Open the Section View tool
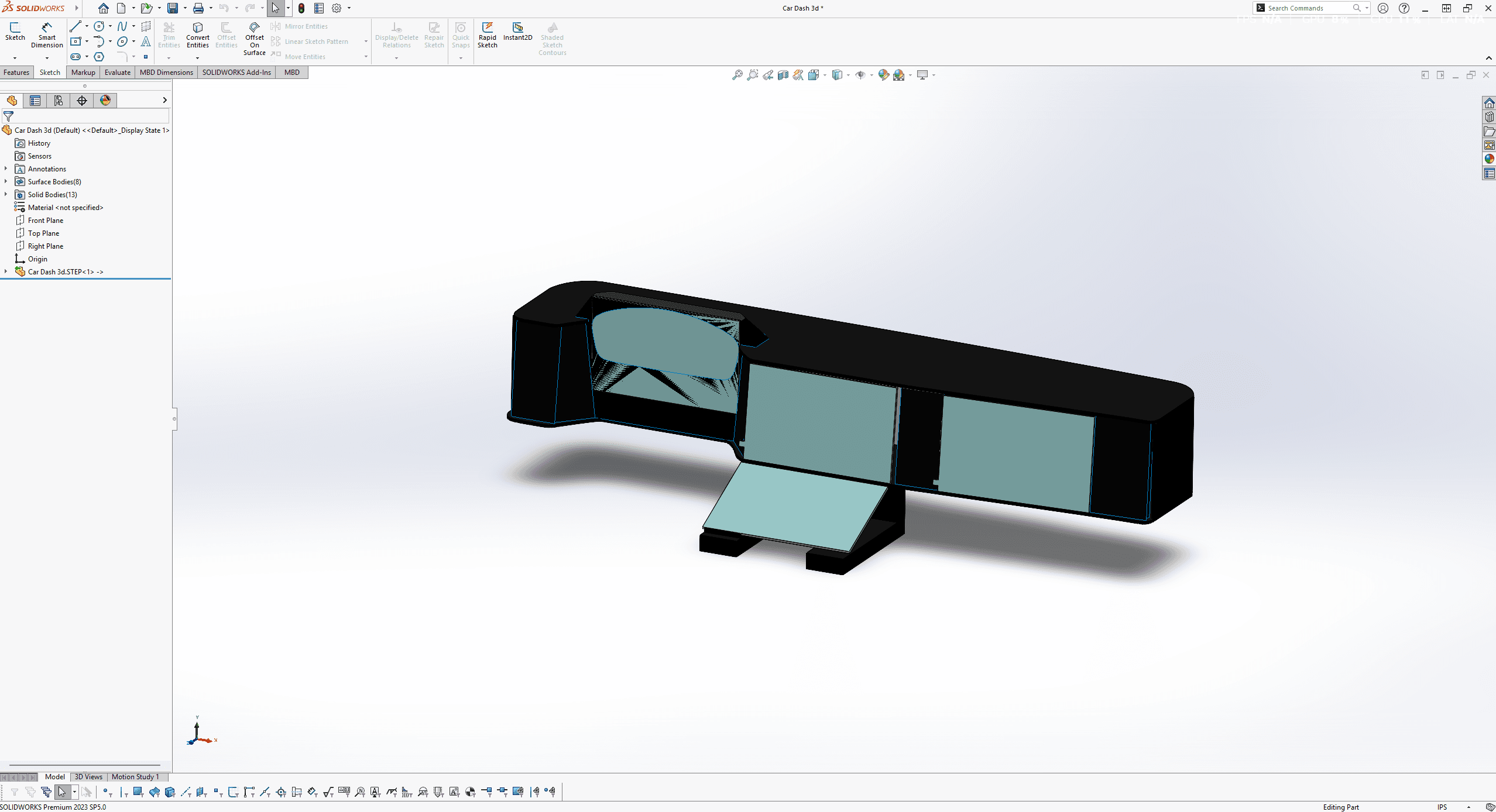Image resolution: width=1496 pixels, height=812 pixels. point(783,75)
